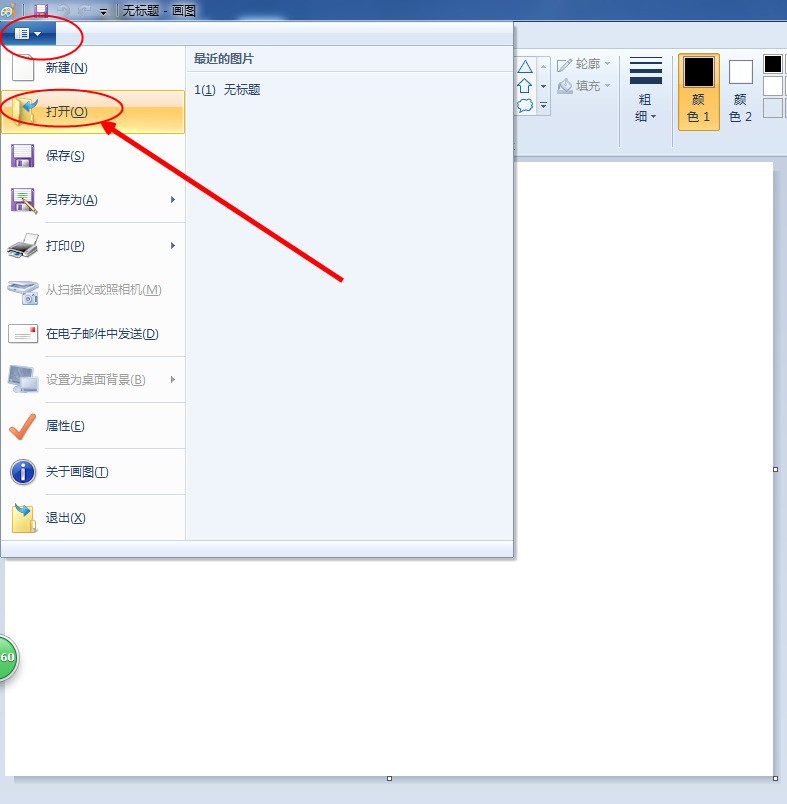Click the canvas bottom-right corner handle
Image resolution: width=787 pixels, height=804 pixels.
(x=775, y=778)
